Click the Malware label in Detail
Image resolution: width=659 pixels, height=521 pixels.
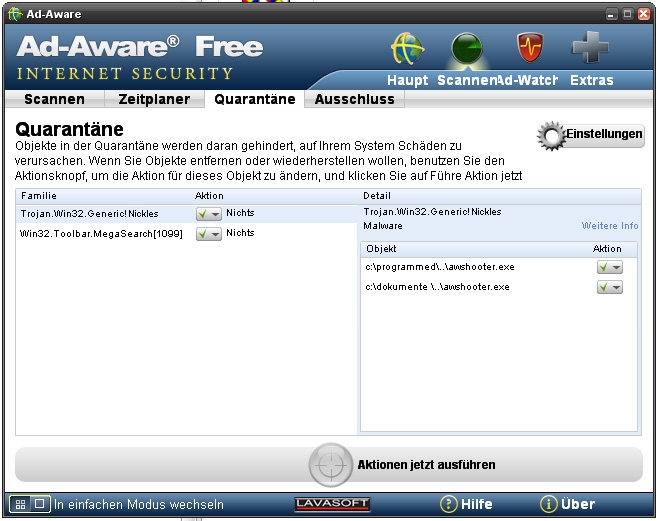[x=382, y=226]
